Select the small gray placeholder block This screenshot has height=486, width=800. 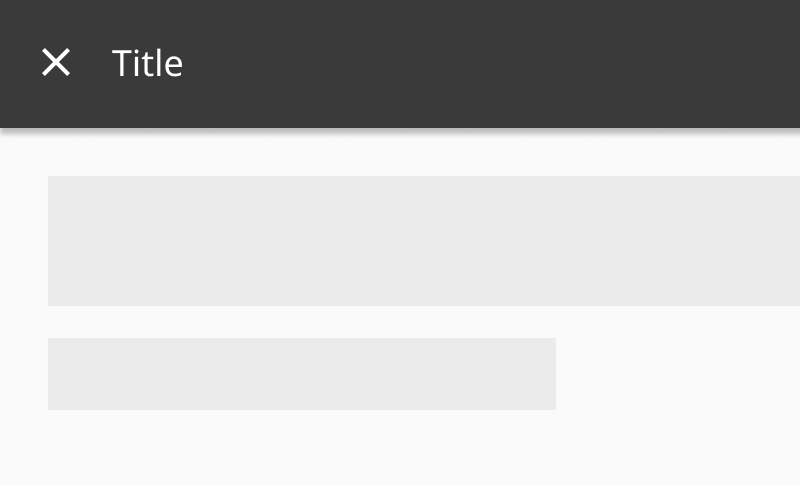302,374
